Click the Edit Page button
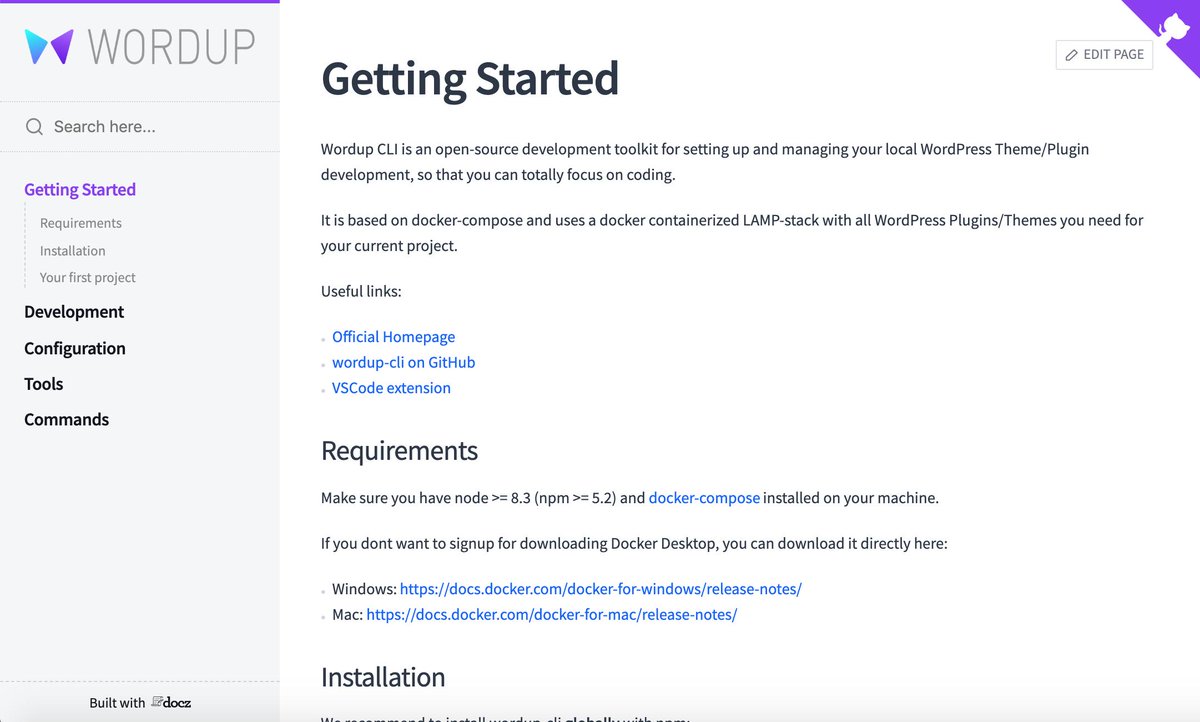The image size is (1200, 722). pos(1104,55)
